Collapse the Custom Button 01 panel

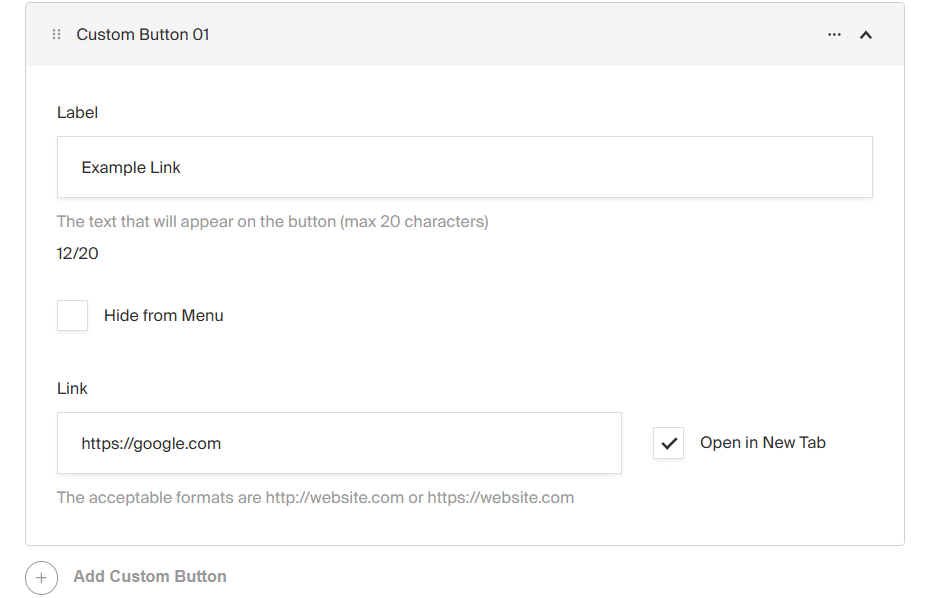coord(866,35)
